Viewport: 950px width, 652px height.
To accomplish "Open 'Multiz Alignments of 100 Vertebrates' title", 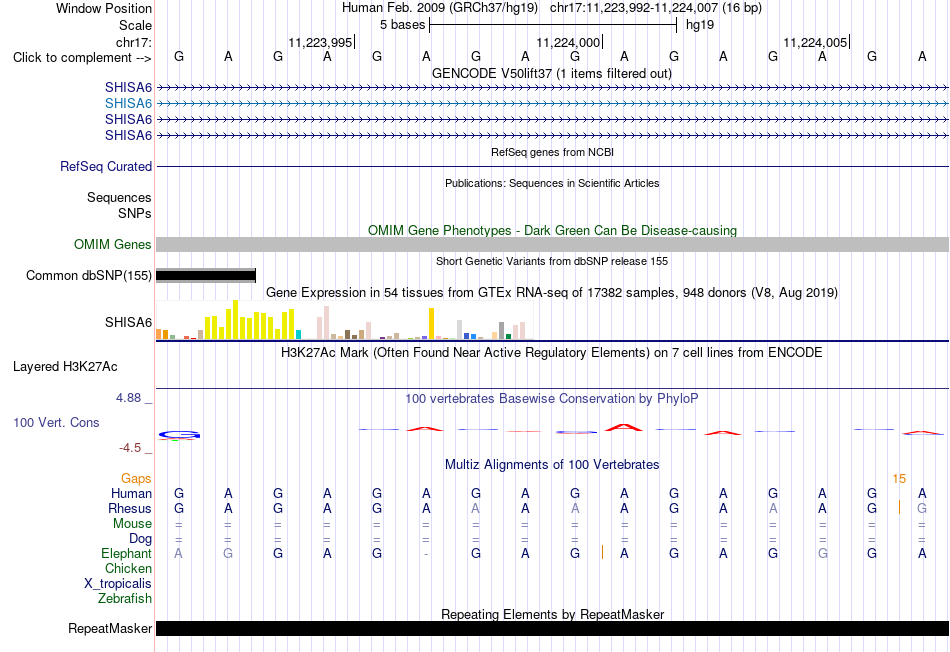I will [552, 465].
